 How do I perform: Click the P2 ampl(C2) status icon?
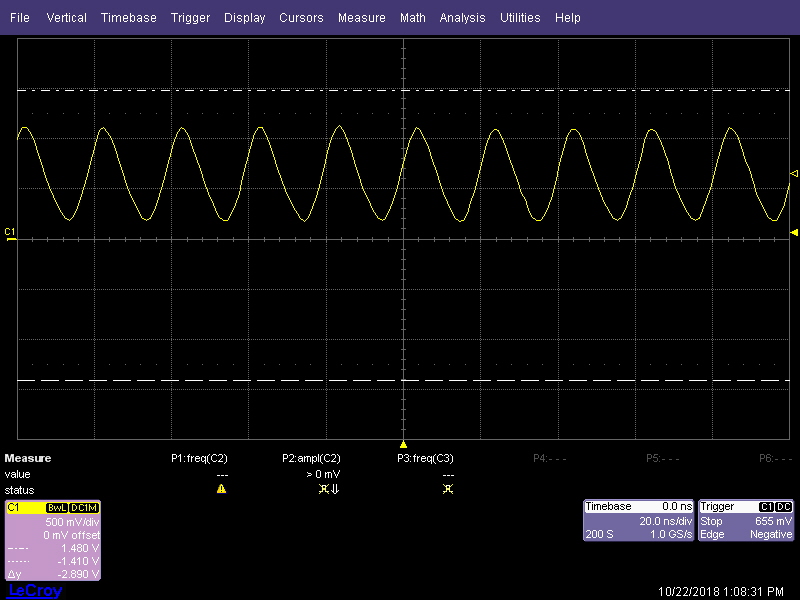coord(329,489)
